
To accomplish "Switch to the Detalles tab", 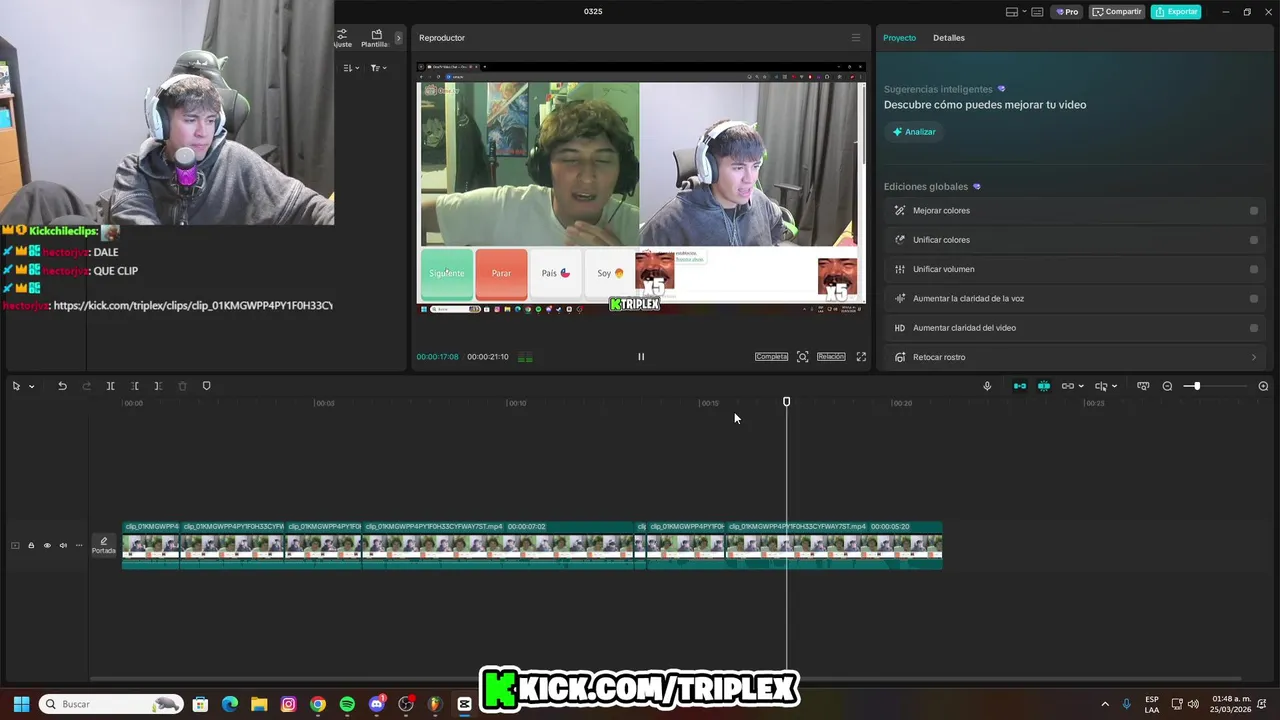I will 949,38.
